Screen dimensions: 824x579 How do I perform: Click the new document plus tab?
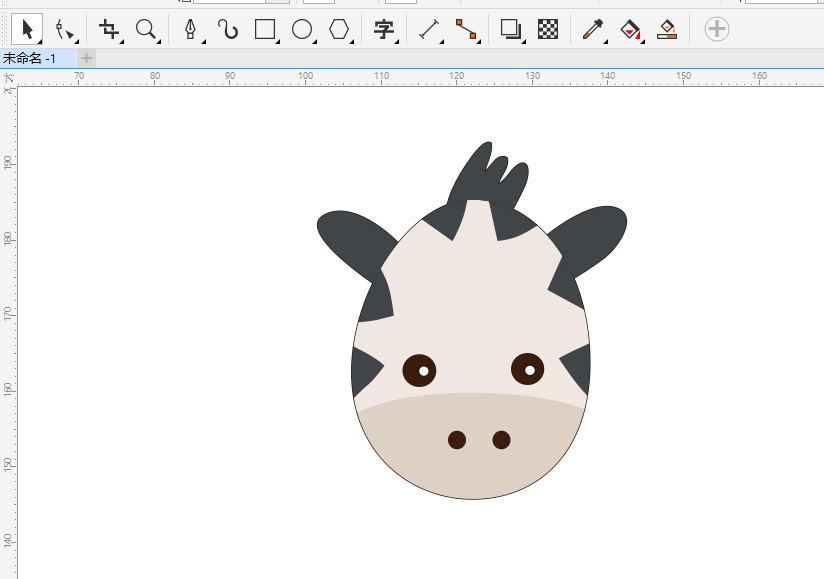(87, 58)
